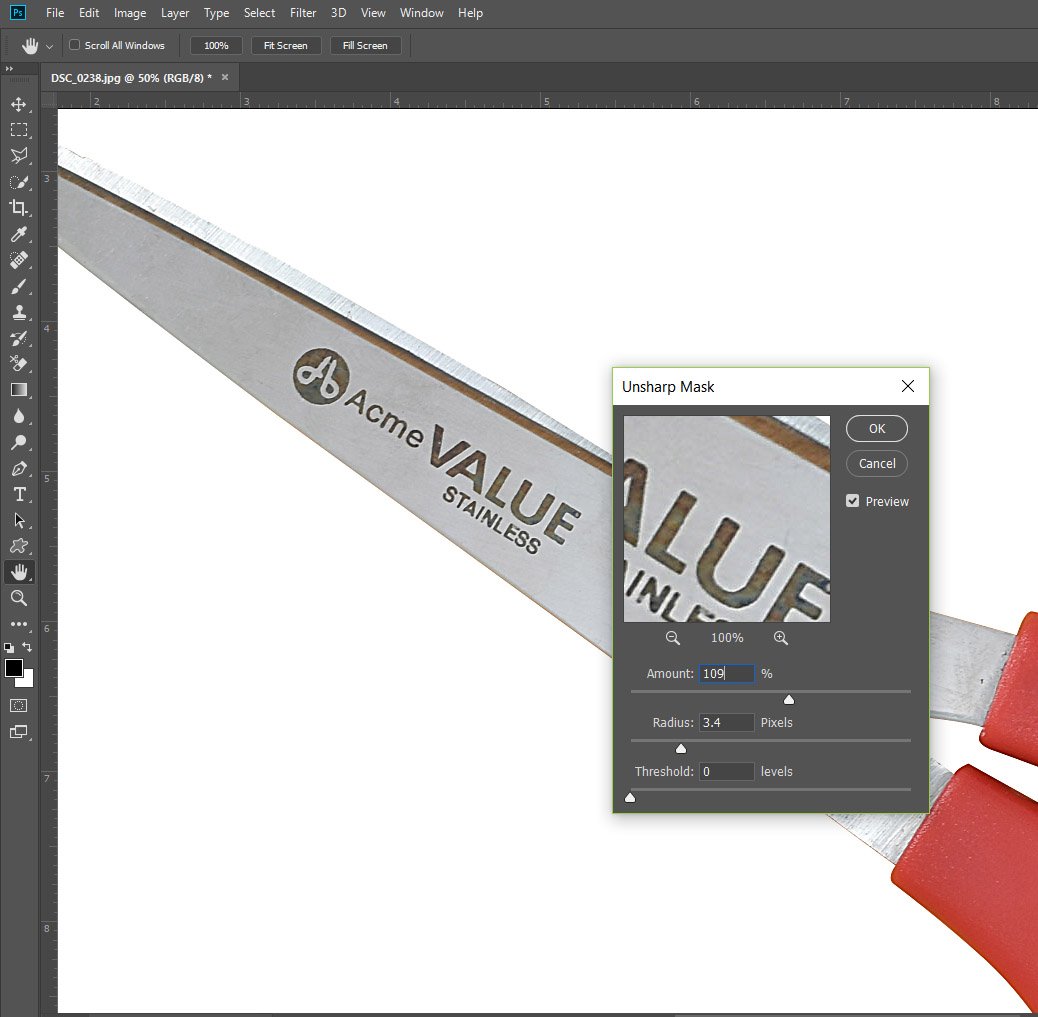Select the Hand tool in toolbar
The width and height of the screenshot is (1038, 1017).
click(19, 572)
